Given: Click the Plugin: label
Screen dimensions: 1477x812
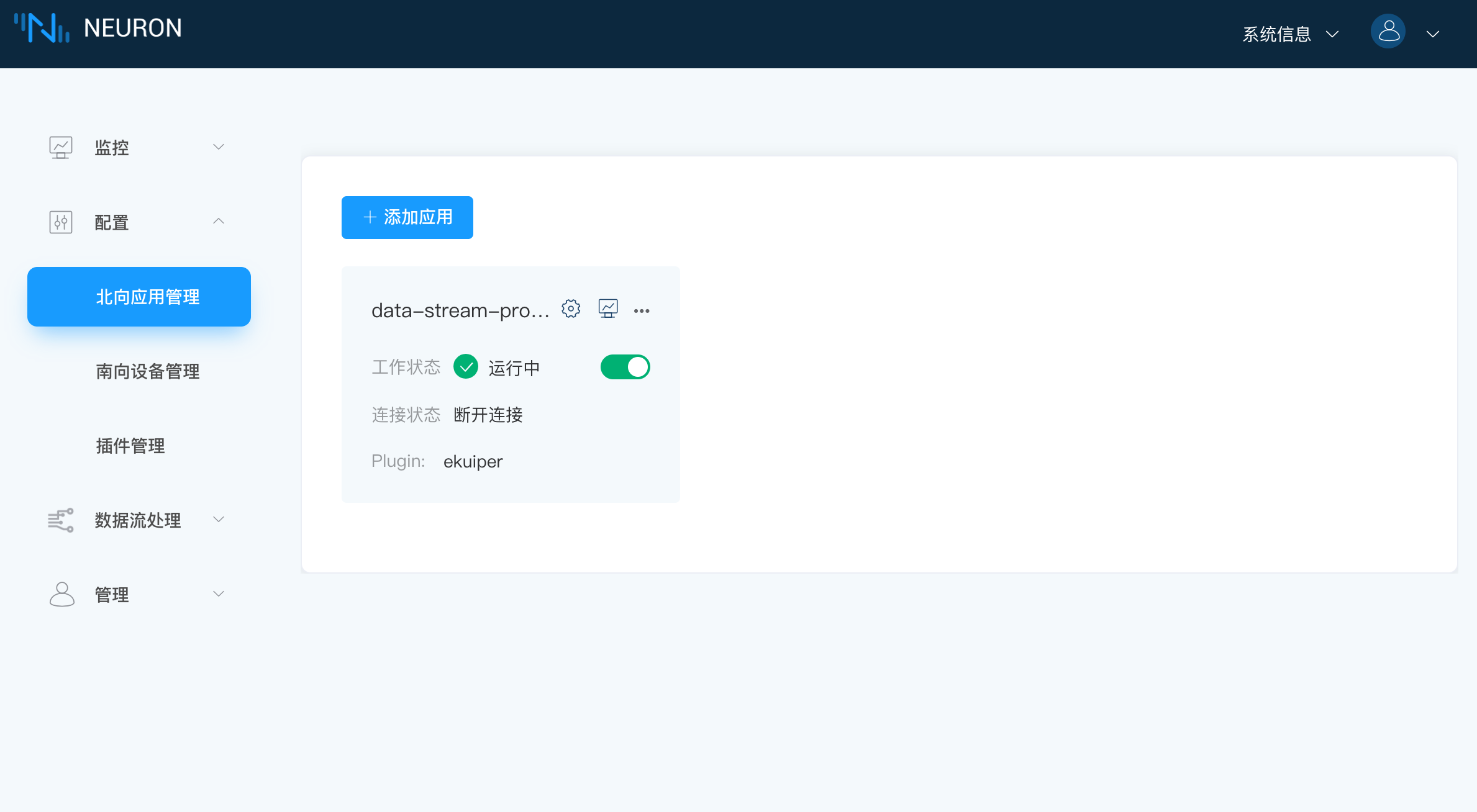Looking at the screenshot, I should pyautogui.click(x=398, y=461).
